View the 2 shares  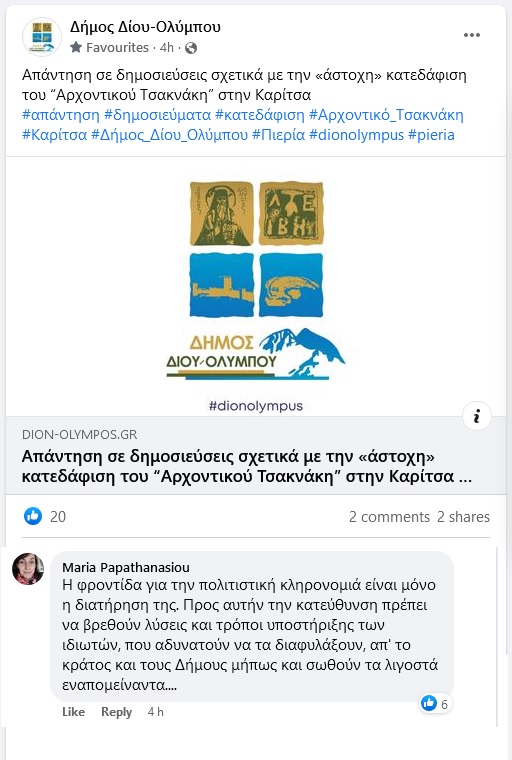(x=463, y=517)
